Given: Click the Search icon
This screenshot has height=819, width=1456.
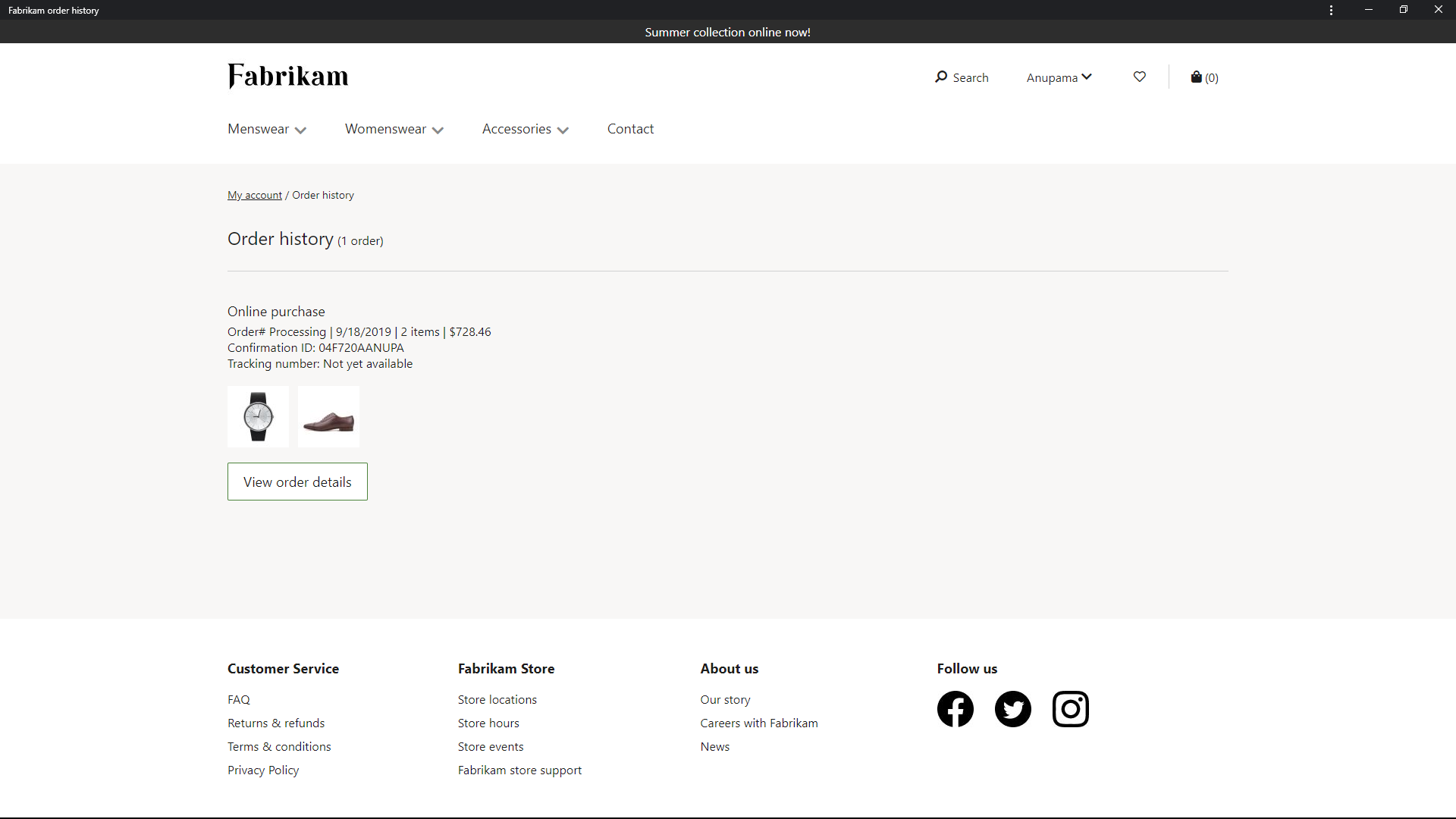Looking at the screenshot, I should tap(940, 77).
